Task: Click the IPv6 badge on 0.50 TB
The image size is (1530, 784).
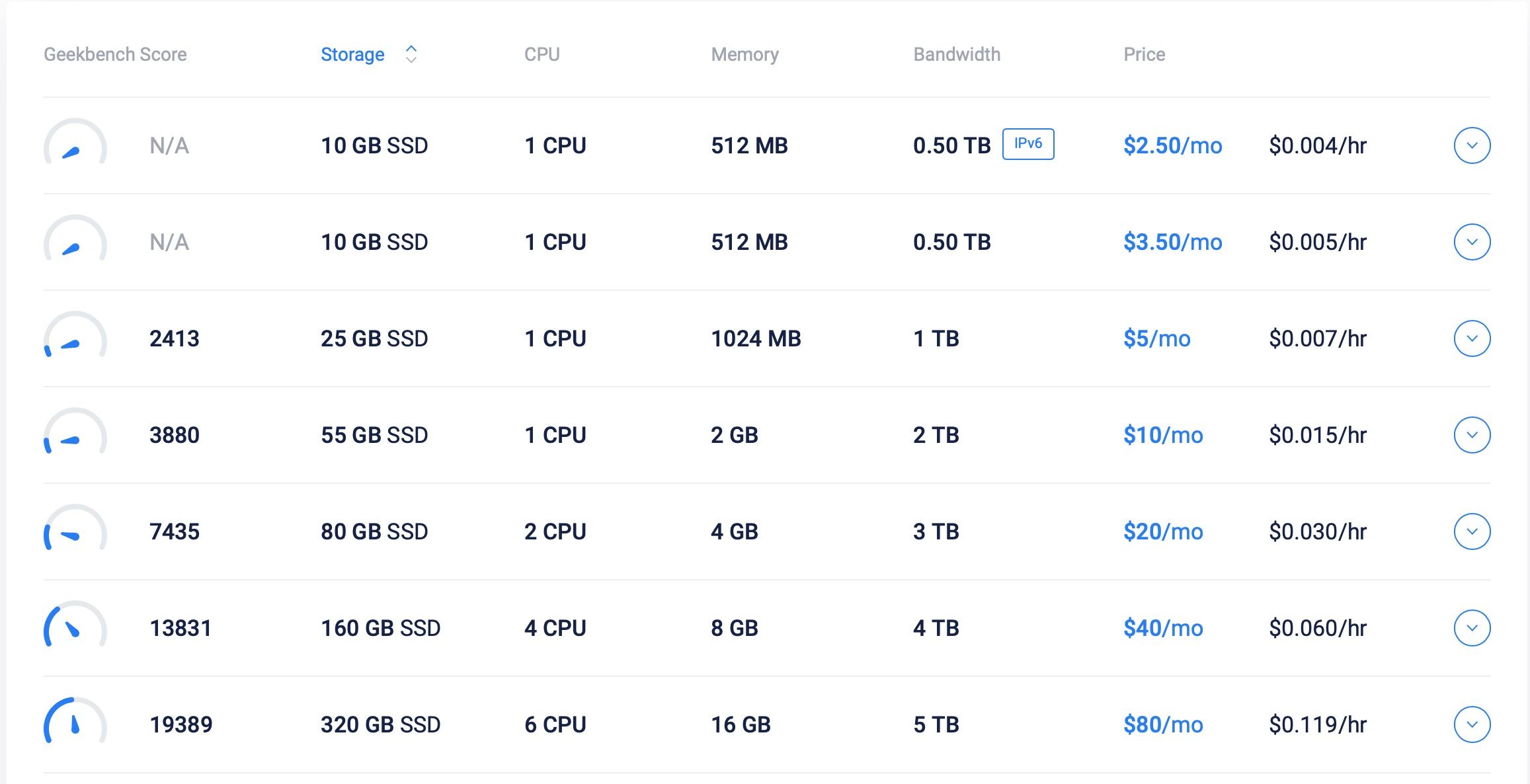Action: (1028, 144)
